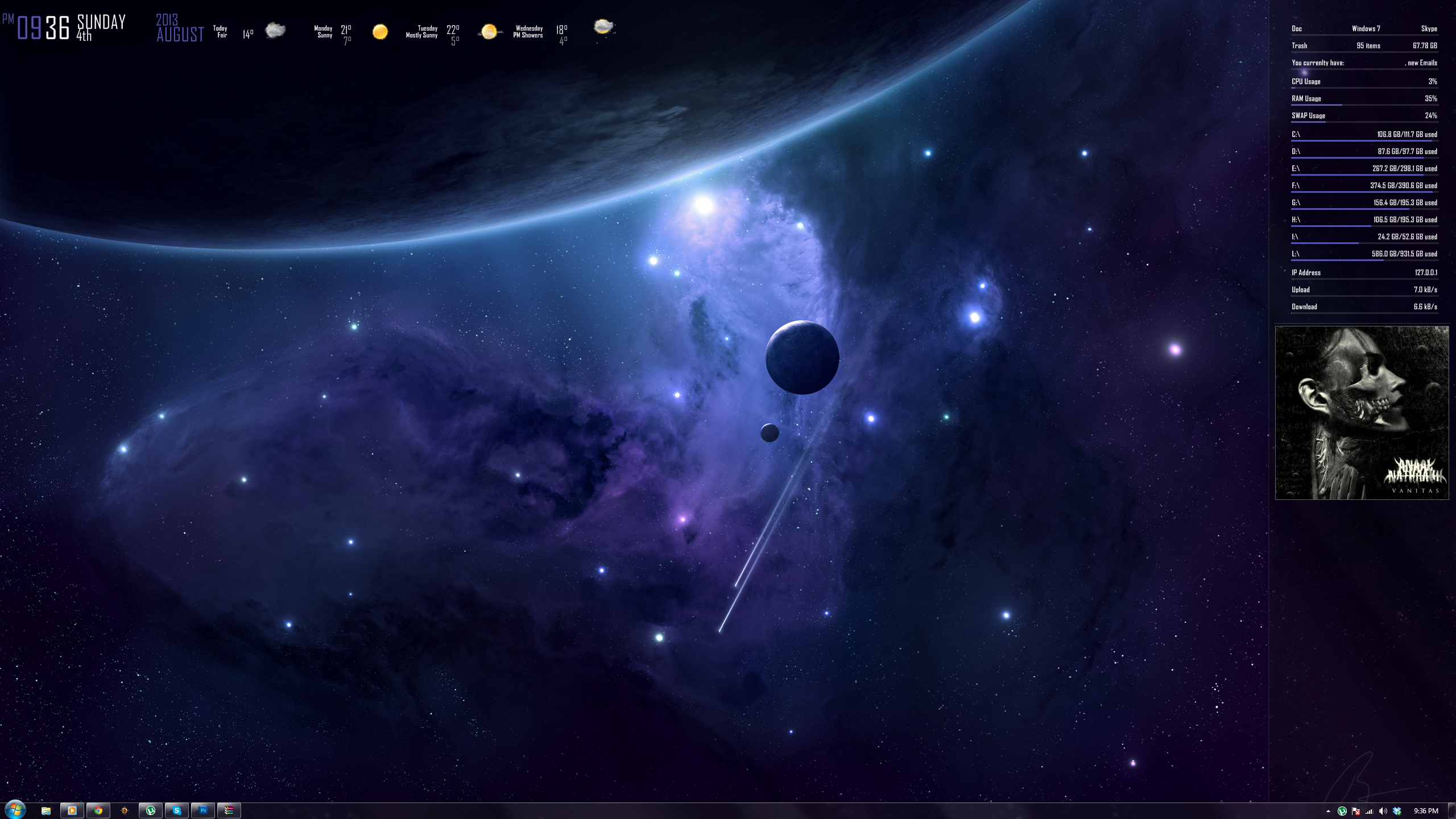Open network signal tray icon
The image size is (1456, 819).
[1370, 811]
